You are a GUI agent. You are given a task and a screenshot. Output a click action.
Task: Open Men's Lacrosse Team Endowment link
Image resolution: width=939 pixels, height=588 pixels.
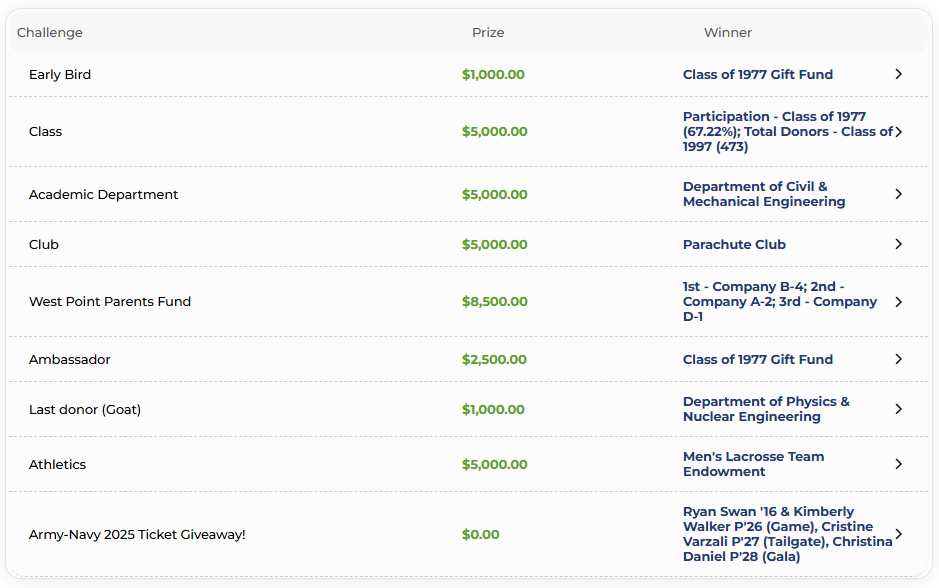(753, 464)
